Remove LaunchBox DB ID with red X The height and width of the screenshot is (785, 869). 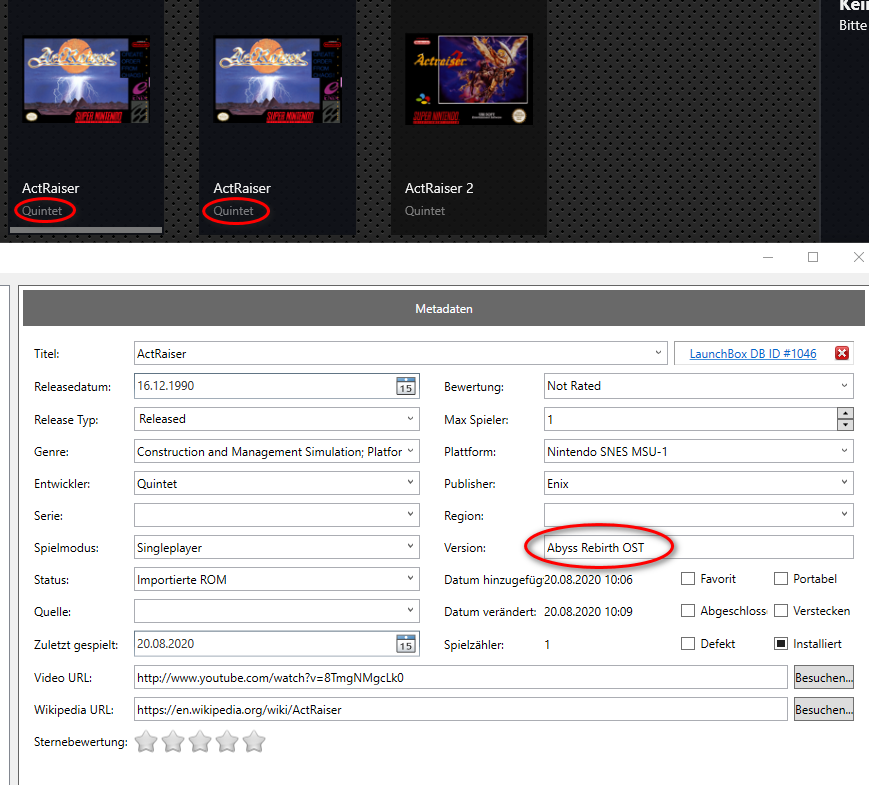click(x=842, y=353)
